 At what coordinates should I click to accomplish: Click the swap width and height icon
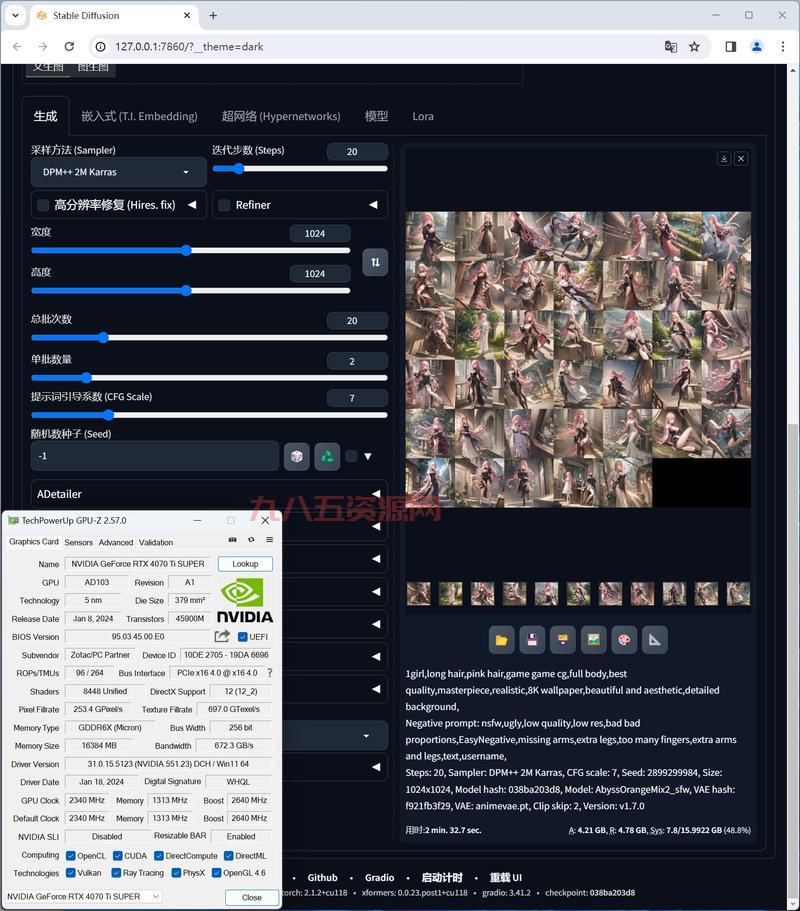(375, 262)
